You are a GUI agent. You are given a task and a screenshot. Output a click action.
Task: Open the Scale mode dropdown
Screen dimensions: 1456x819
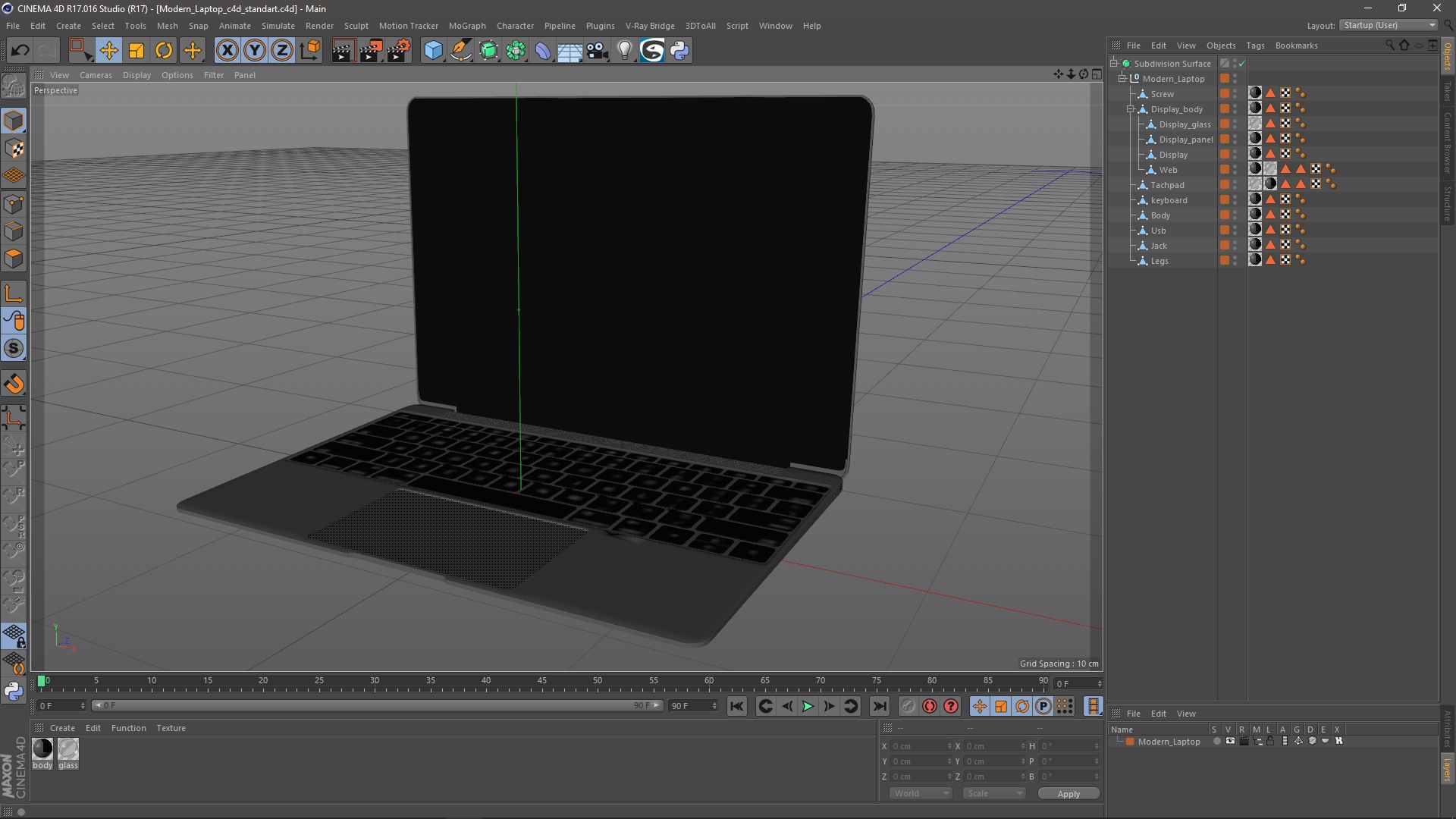(x=994, y=793)
